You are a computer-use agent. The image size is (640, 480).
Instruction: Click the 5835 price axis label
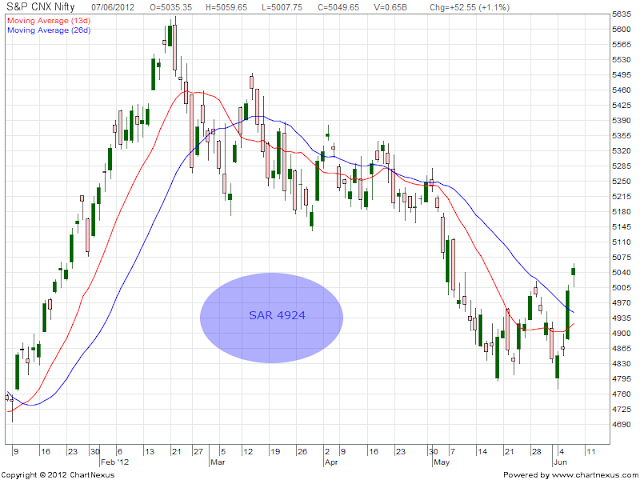pyautogui.click(x=622, y=14)
